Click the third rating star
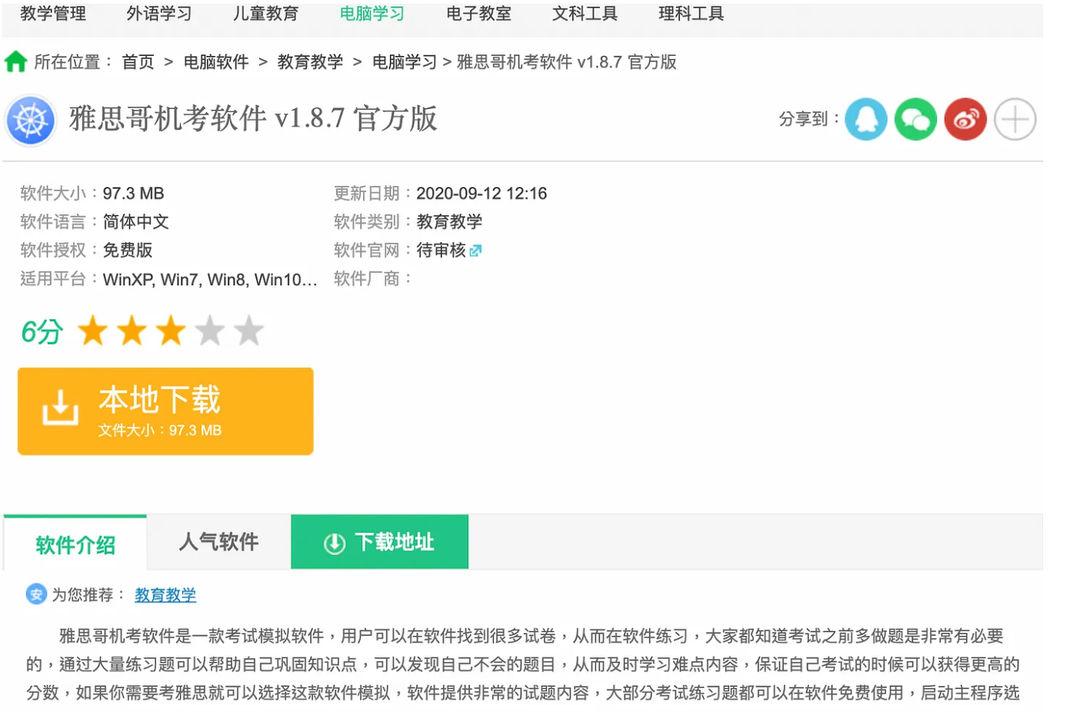Screen dimensions: 1080x715 pyautogui.click(x=171, y=331)
